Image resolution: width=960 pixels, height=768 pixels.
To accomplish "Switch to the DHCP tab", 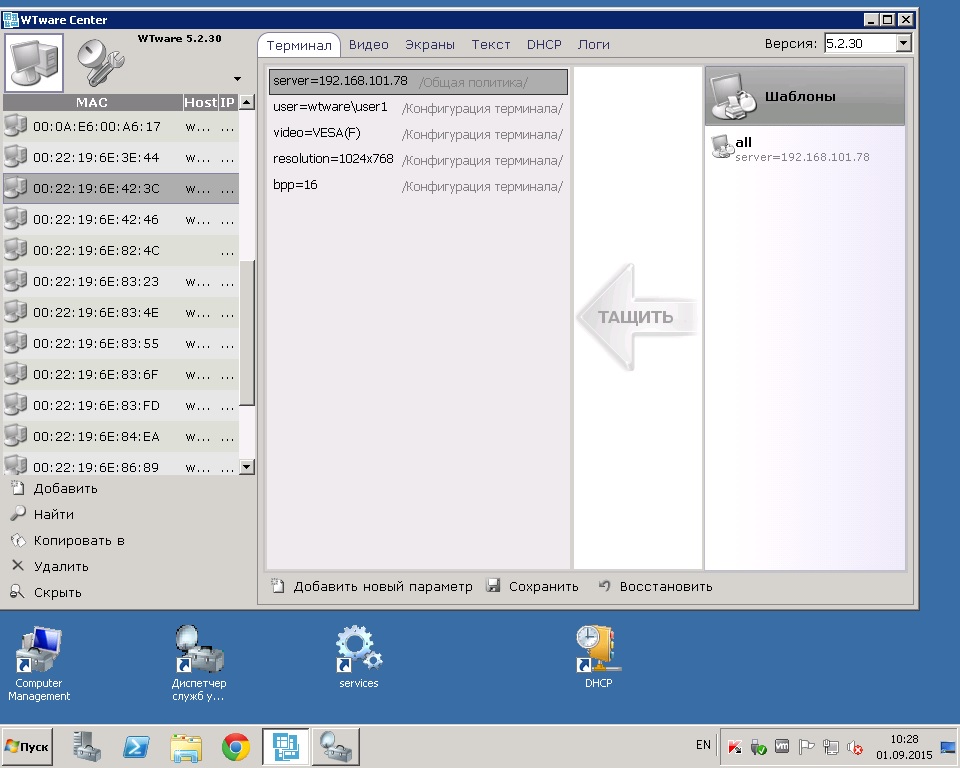I will 544,44.
